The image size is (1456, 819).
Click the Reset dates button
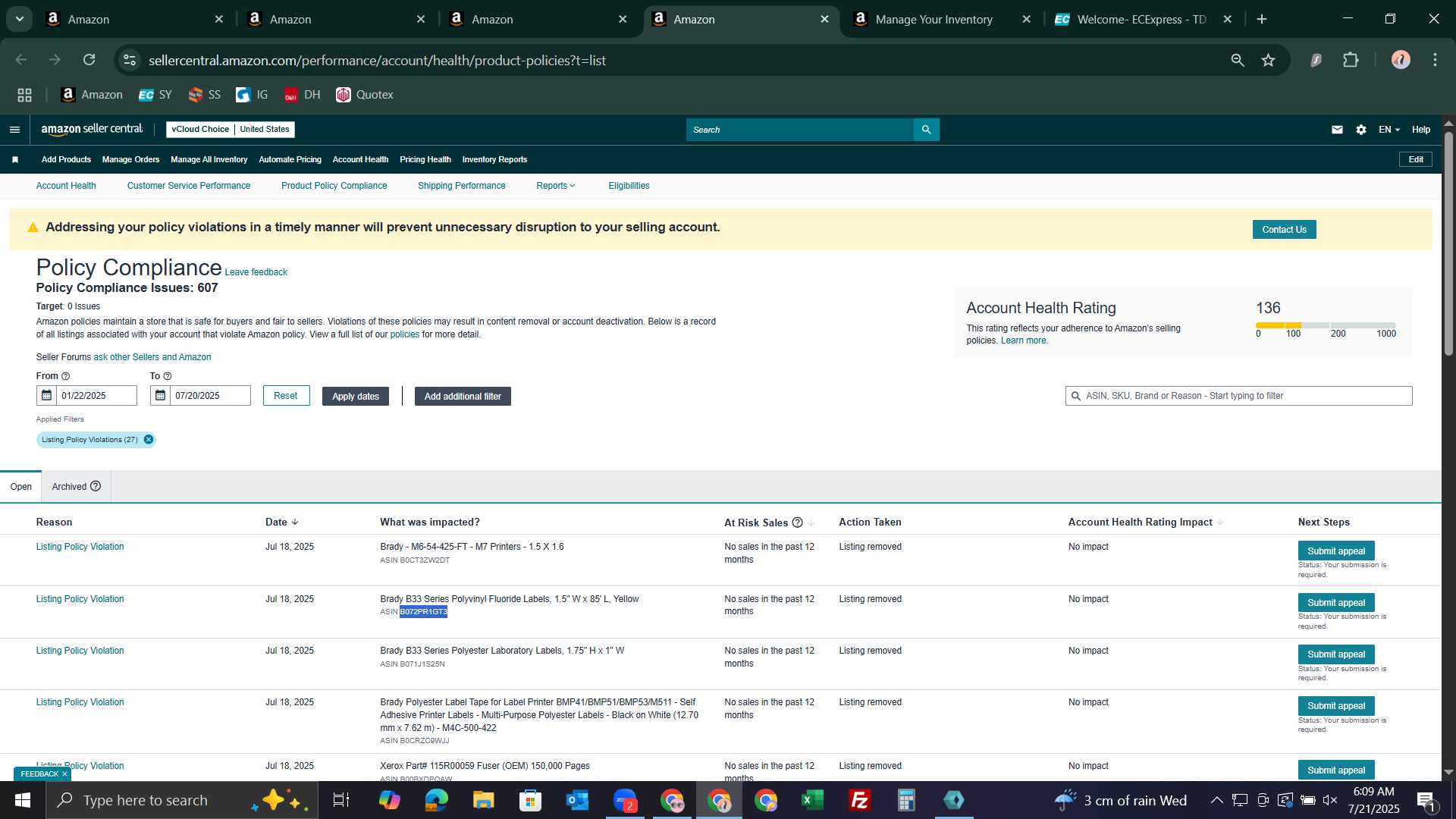point(286,396)
